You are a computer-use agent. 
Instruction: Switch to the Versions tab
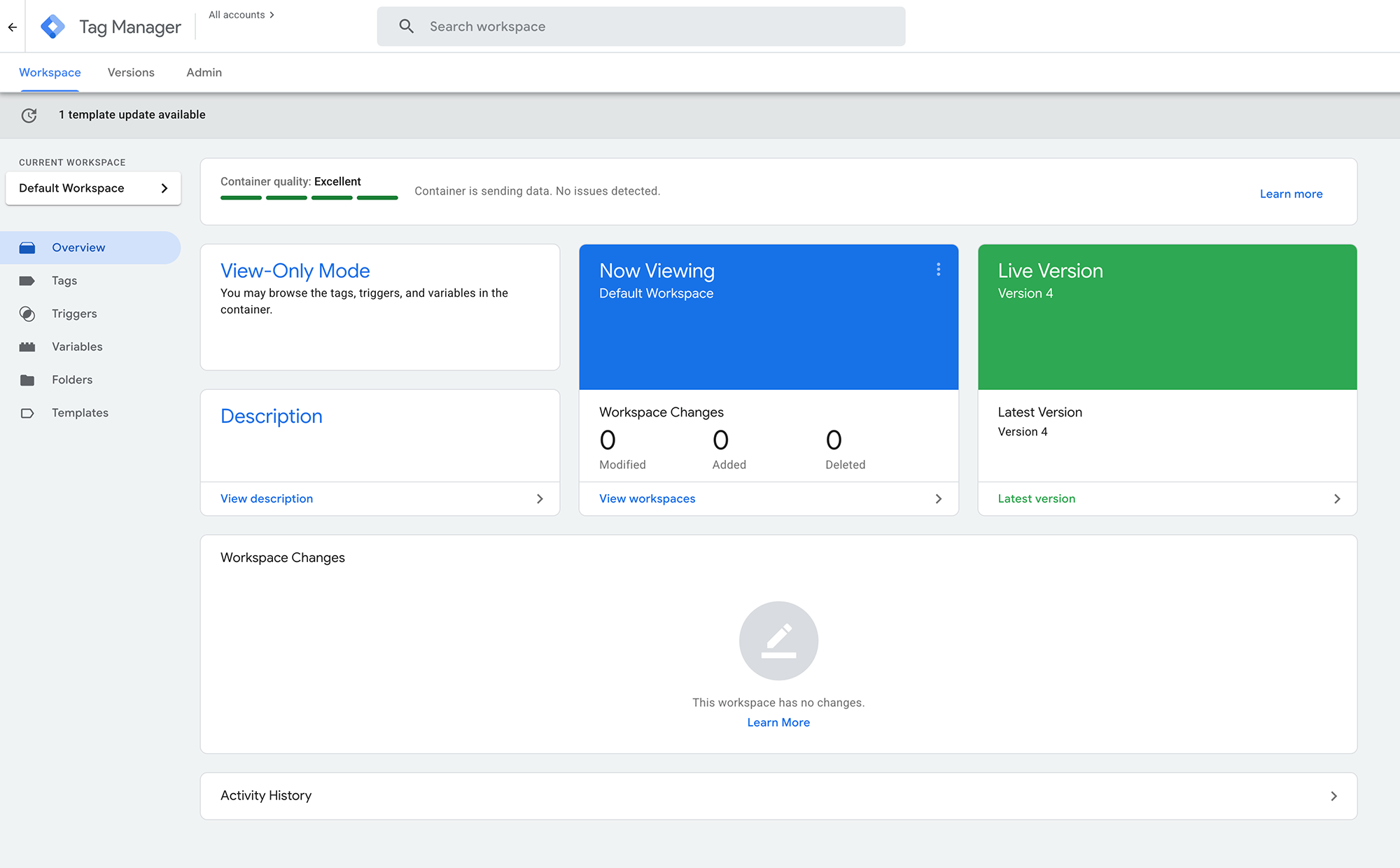point(131,73)
